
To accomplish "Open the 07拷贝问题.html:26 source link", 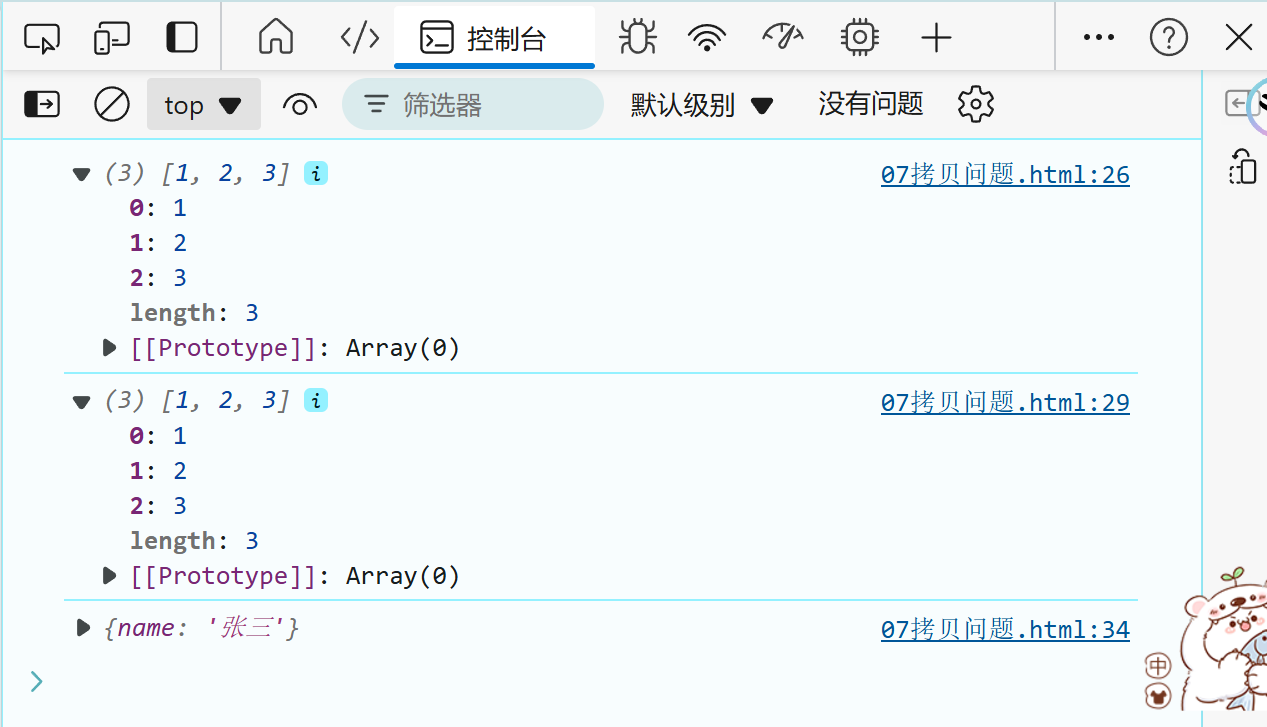I will coord(1005,175).
